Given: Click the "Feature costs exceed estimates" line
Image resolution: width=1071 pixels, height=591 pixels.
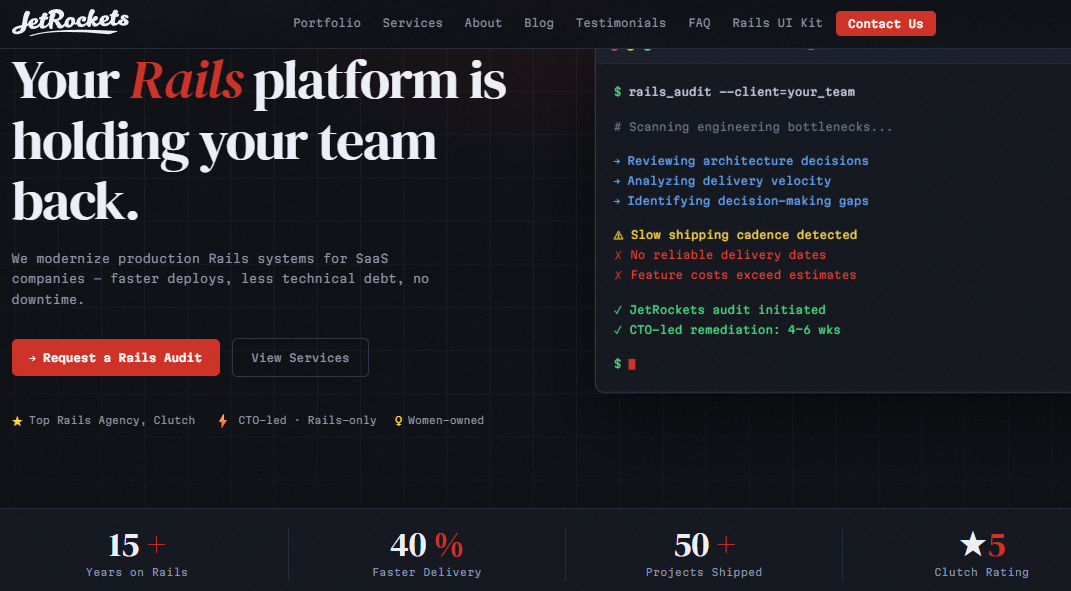Looking at the screenshot, I should click(743, 275).
